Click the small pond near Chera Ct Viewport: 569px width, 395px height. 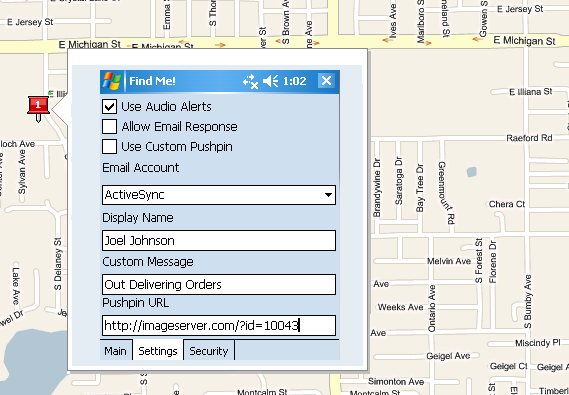coord(471,172)
